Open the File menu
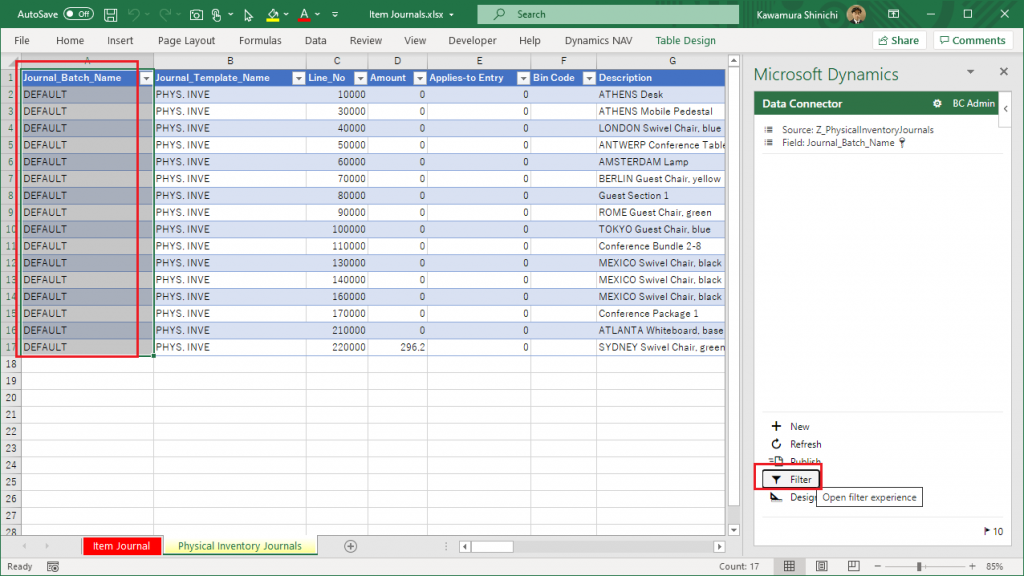Screen dimensions: 1024x576 coord(22,40)
